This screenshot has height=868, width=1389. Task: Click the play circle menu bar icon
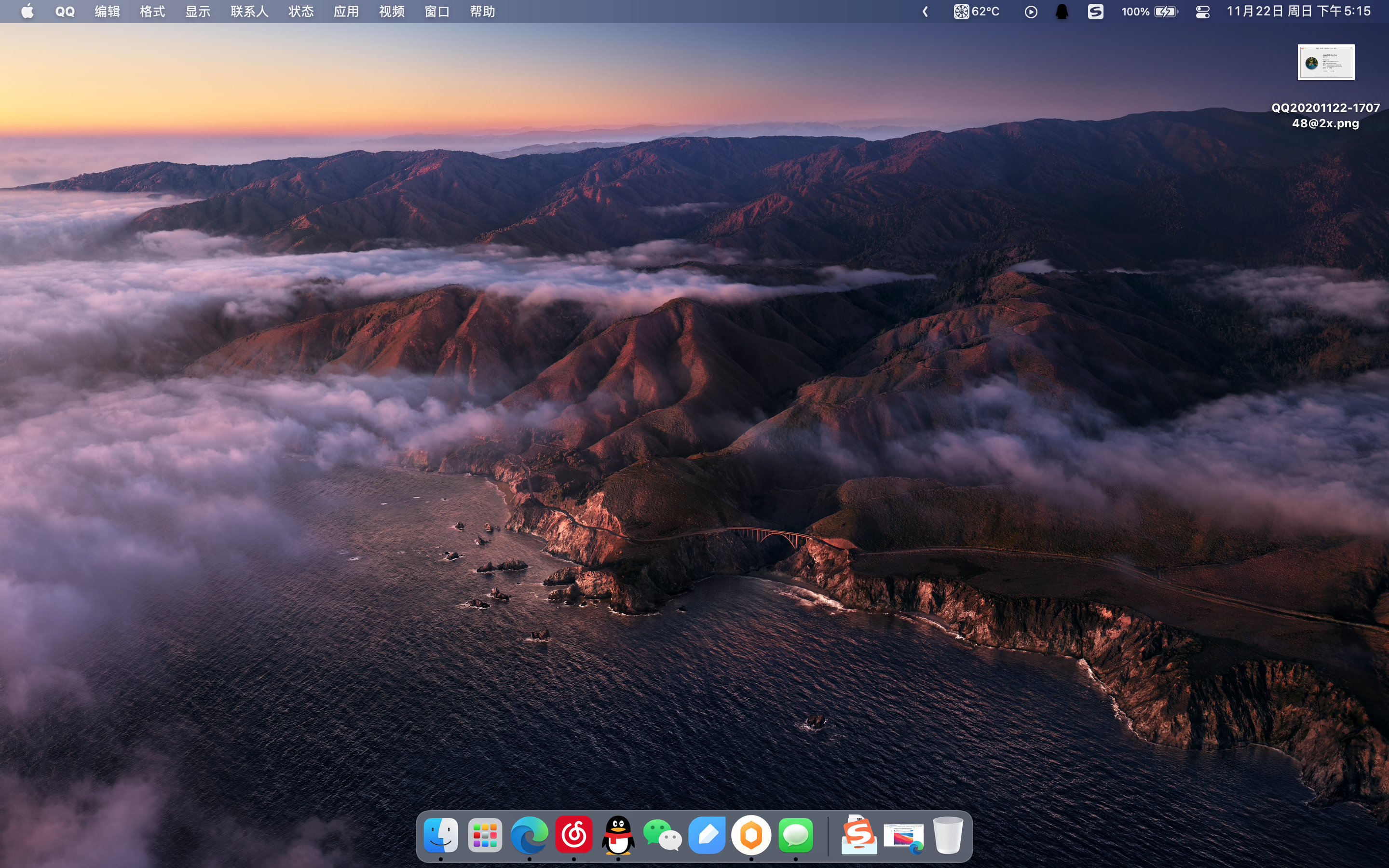tap(1031, 12)
